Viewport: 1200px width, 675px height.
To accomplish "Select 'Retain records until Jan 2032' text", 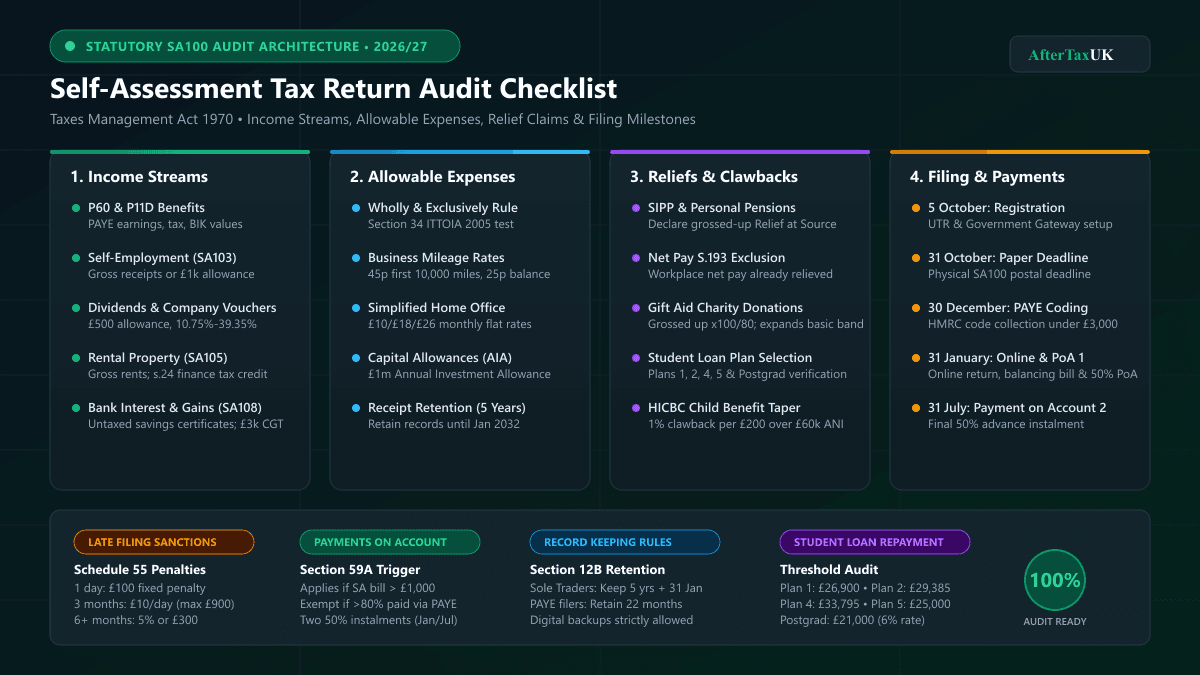I will pos(445,424).
